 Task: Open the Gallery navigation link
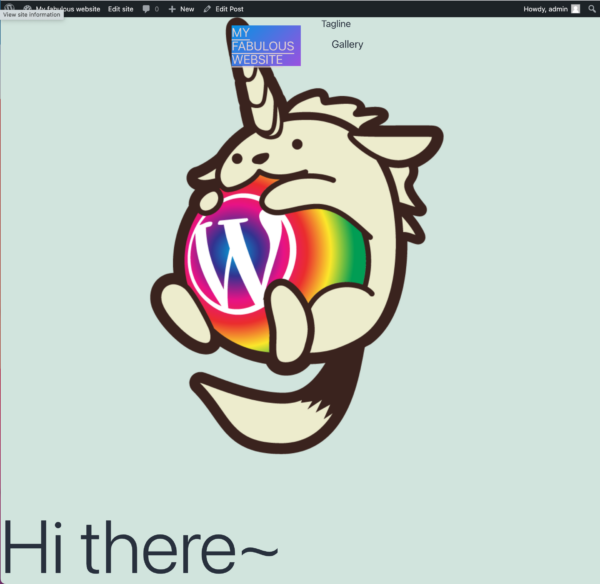pyautogui.click(x=347, y=44)
